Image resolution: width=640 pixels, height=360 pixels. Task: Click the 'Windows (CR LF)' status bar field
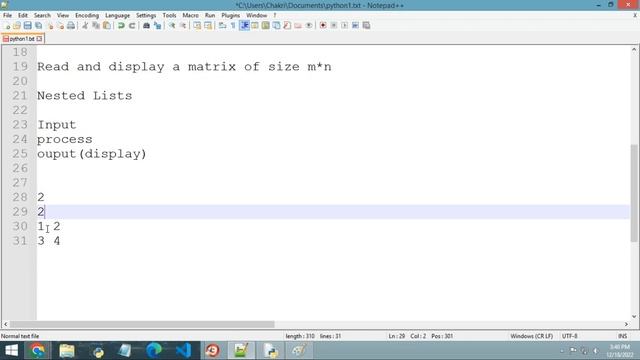pos(531,336)
